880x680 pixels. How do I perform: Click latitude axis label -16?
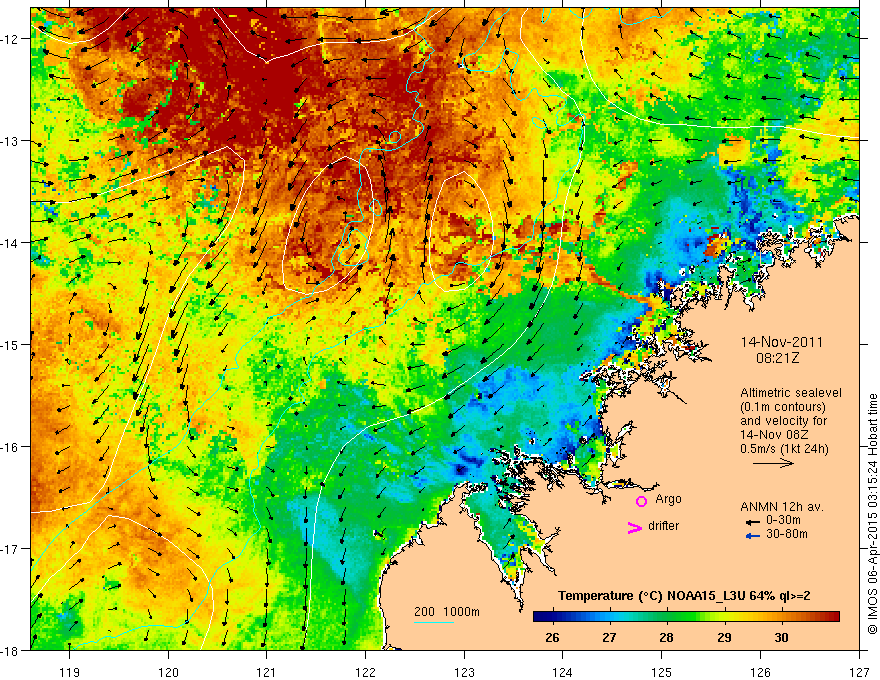(x=11, y=447)
